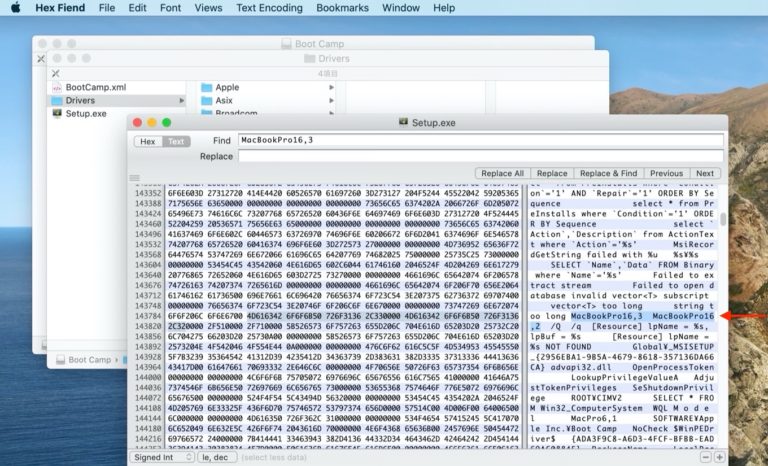Expand the Asix folder arrow
This screenshot has width=768, height=466.
pyautogui.click(x=332, y=100)
